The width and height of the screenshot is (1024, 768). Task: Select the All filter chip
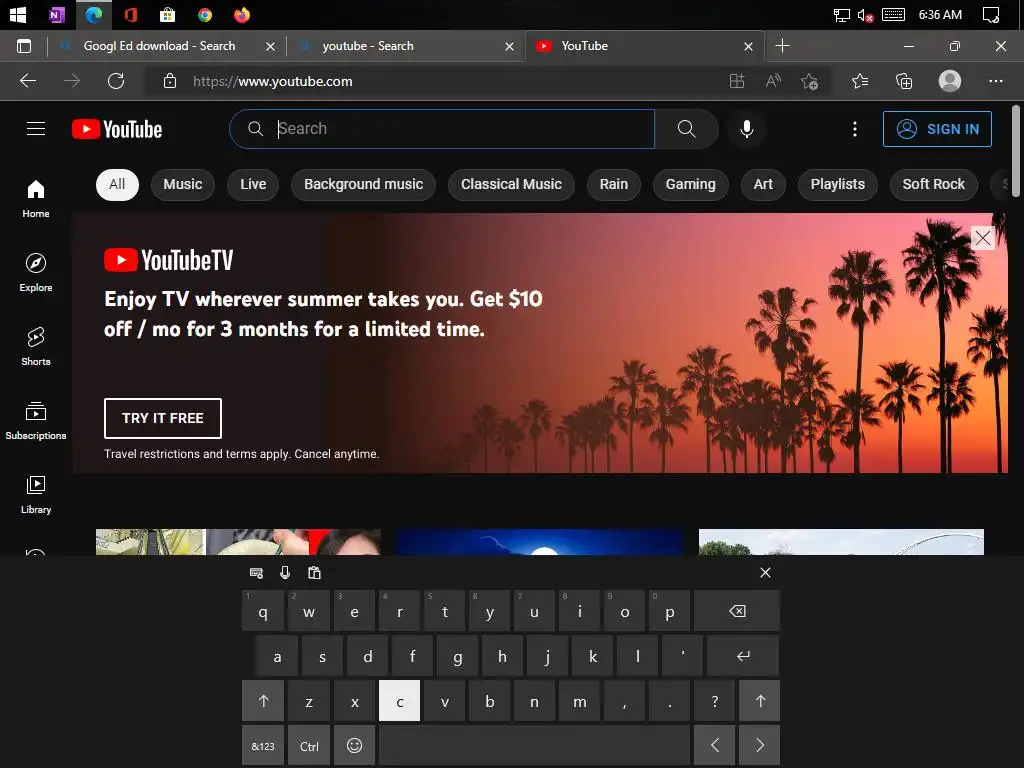click(x=117, y=184)
